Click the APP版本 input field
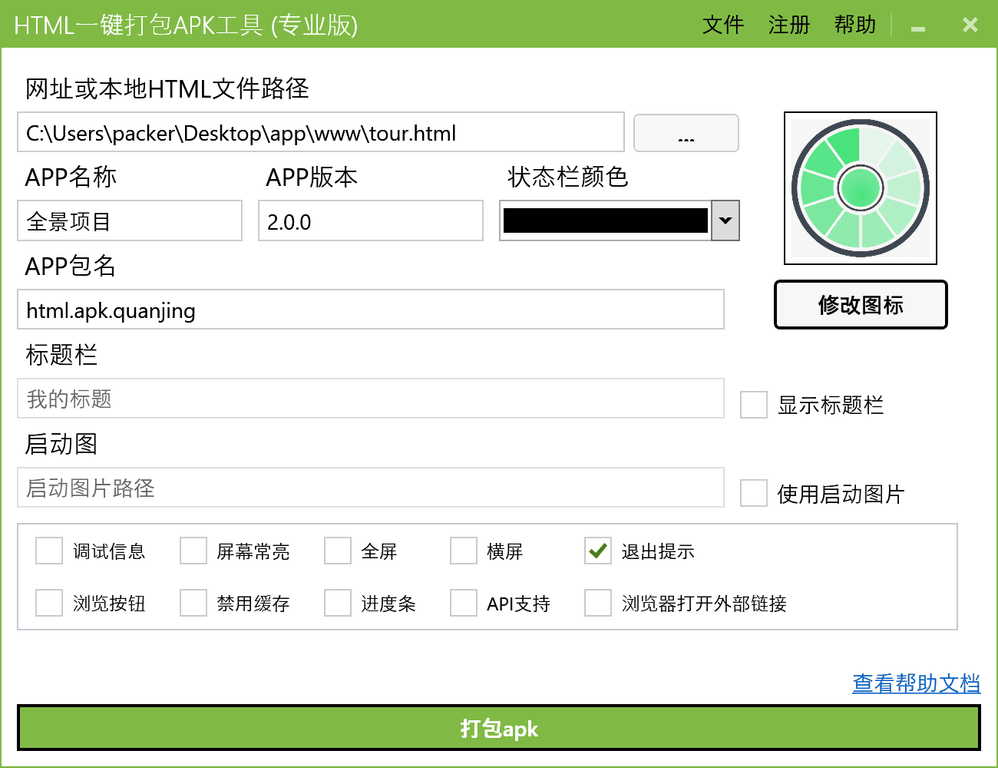The width and height of the screenshot is (998, 768). click(370, 220)
